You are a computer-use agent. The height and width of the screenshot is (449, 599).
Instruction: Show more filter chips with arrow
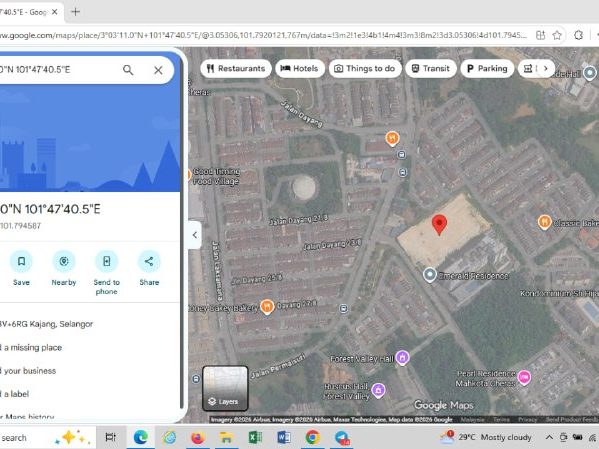(546, 68)
